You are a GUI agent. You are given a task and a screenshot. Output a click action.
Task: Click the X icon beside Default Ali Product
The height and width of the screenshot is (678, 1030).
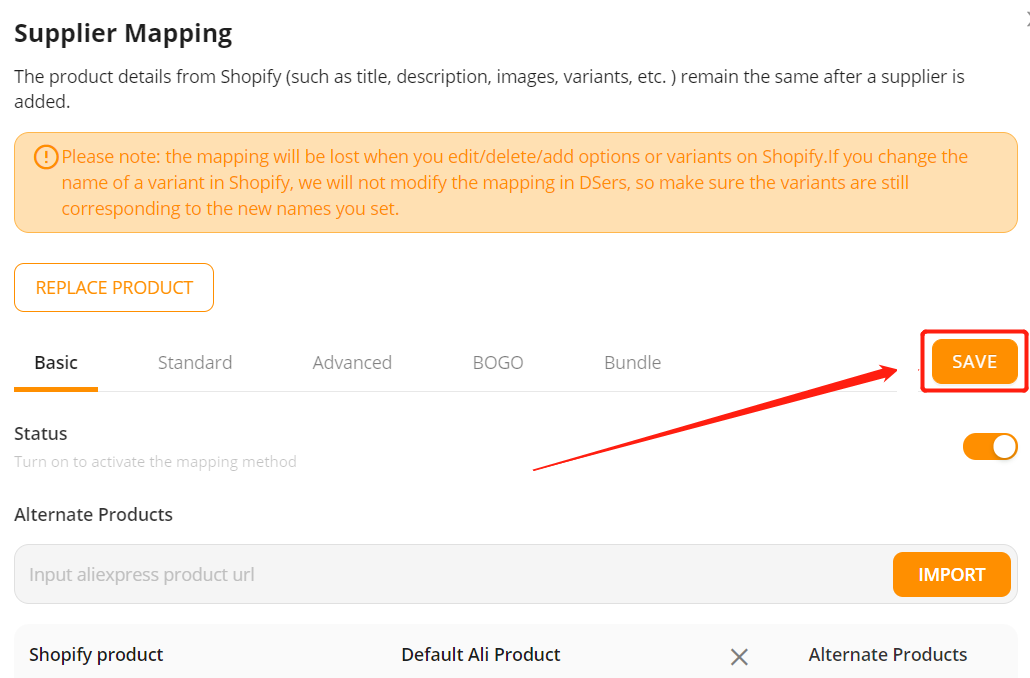[x=739, y=656]
